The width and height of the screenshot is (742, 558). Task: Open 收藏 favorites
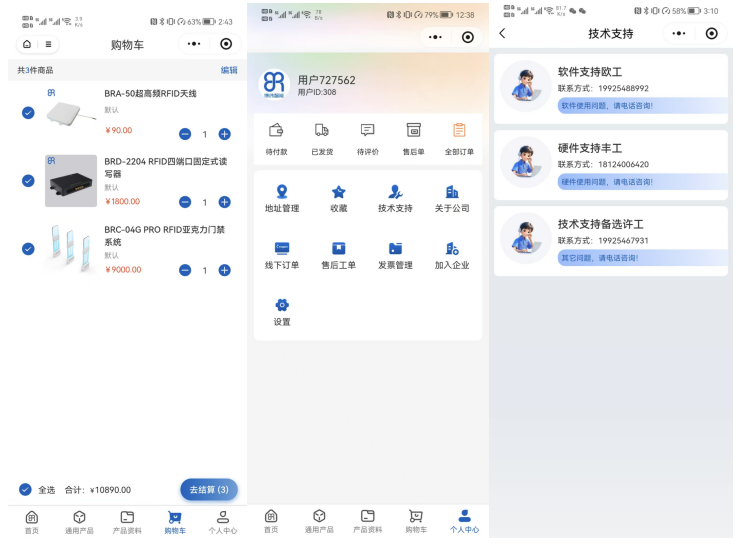pyautogui.click(x=339, y=198)
